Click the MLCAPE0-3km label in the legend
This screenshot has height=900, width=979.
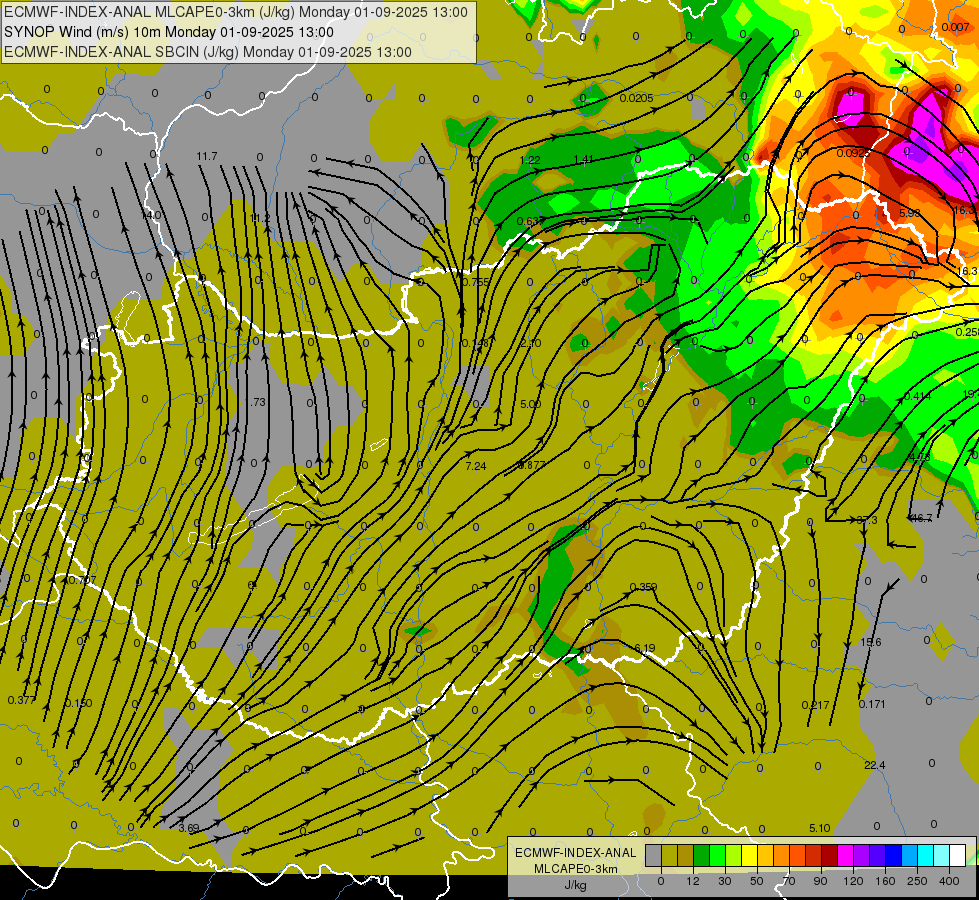pyautogui.click(x=575, y=869)
